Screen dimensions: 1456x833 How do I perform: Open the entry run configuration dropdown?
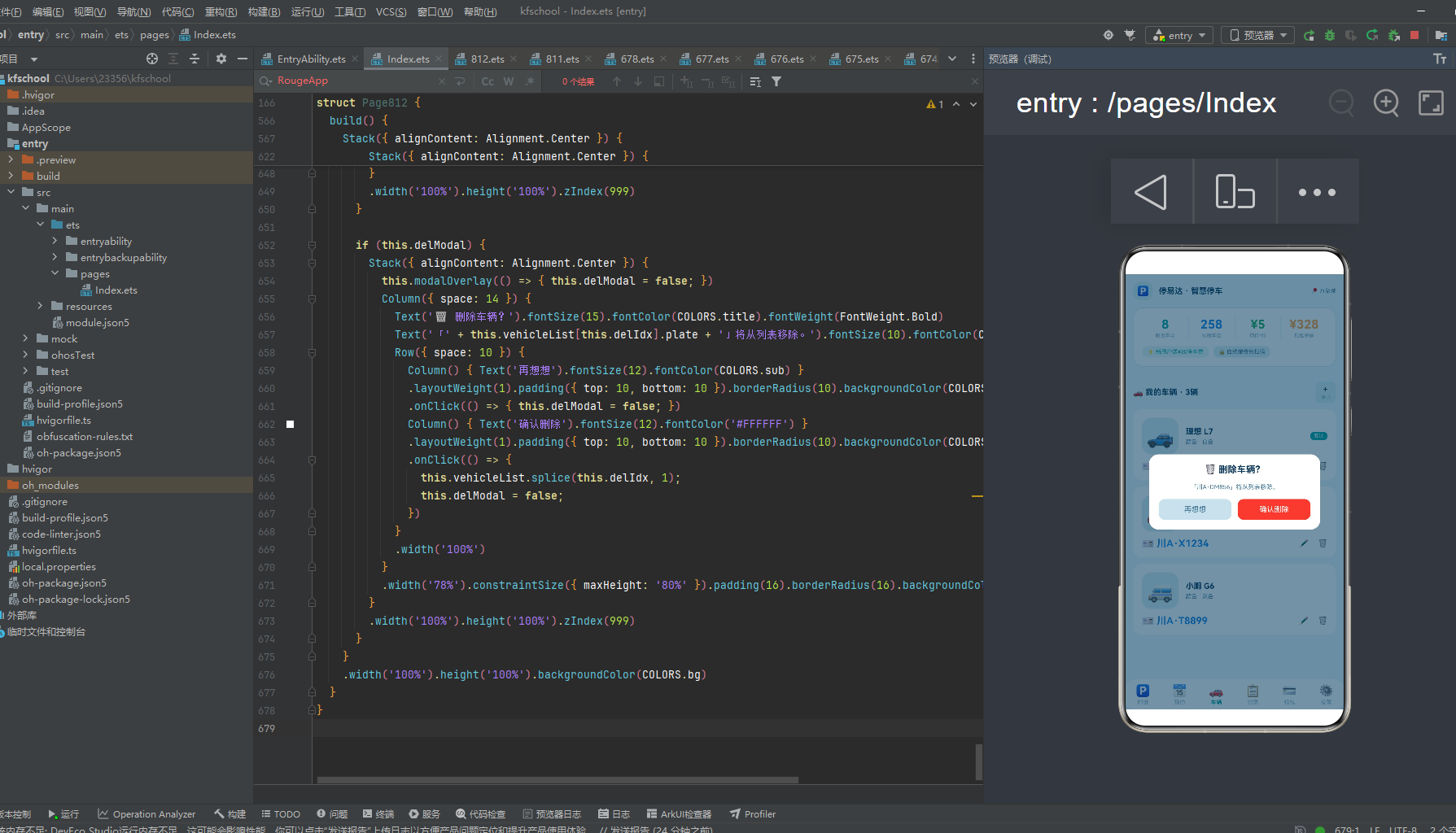[1179, 35]
